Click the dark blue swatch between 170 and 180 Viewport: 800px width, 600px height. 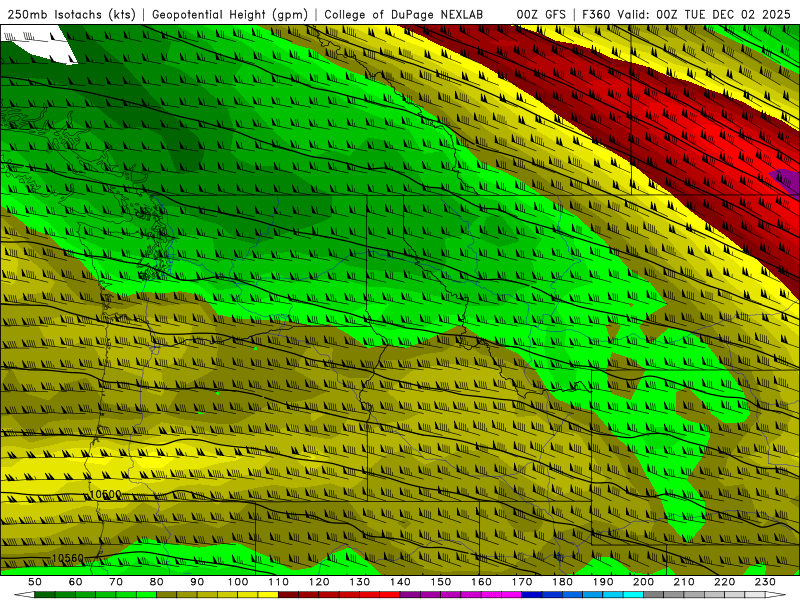pyautogui.click(x=532, y=595)
